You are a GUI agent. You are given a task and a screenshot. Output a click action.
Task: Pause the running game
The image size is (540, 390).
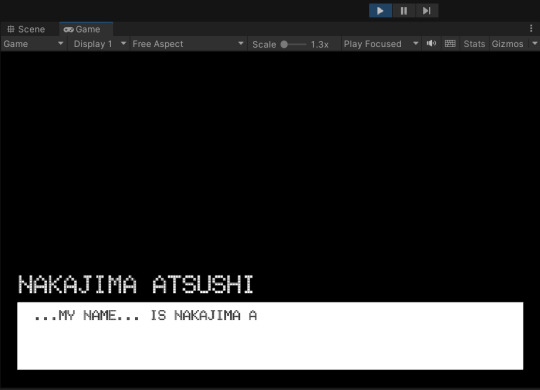point(404,11)
